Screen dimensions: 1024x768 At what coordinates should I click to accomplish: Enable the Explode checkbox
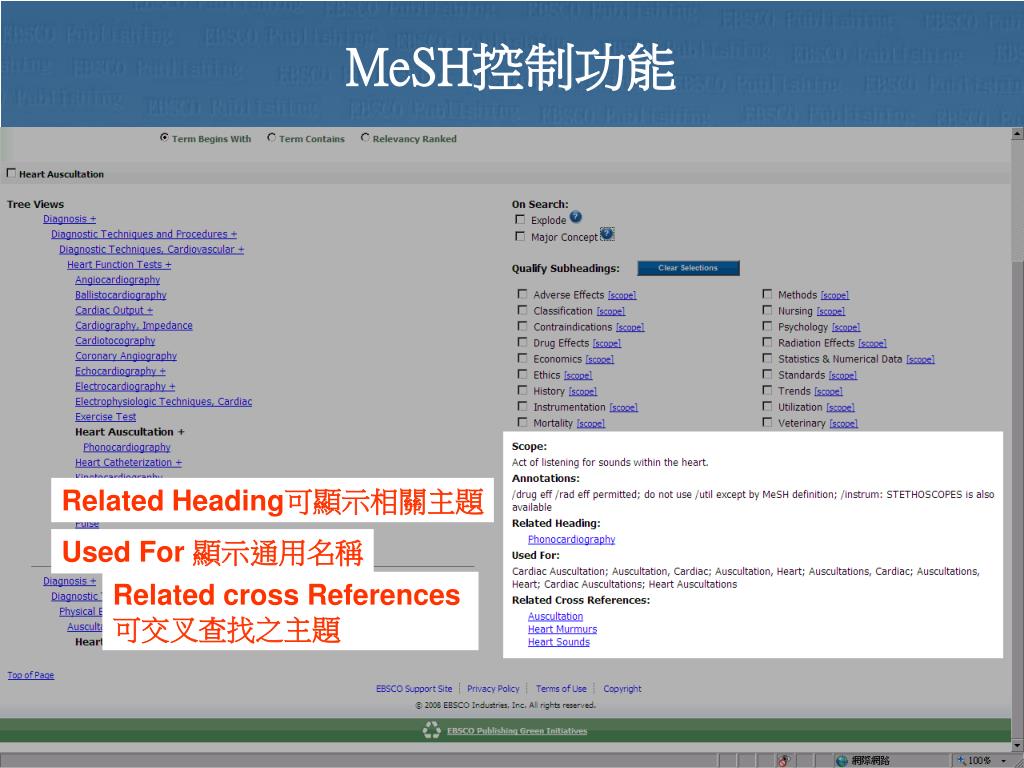point(520,219)
